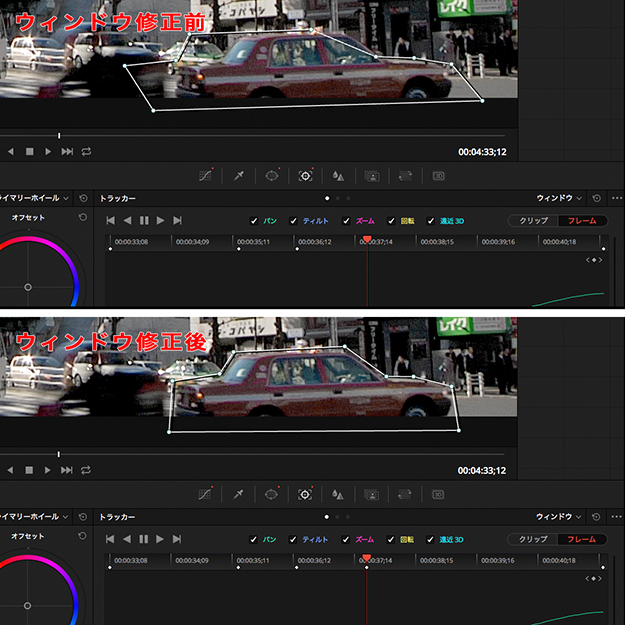Image resolution: width=625 pixels, height=625 pixels.
Task: Open the Curves palette in the upper panel
Action: pos(206,175)
